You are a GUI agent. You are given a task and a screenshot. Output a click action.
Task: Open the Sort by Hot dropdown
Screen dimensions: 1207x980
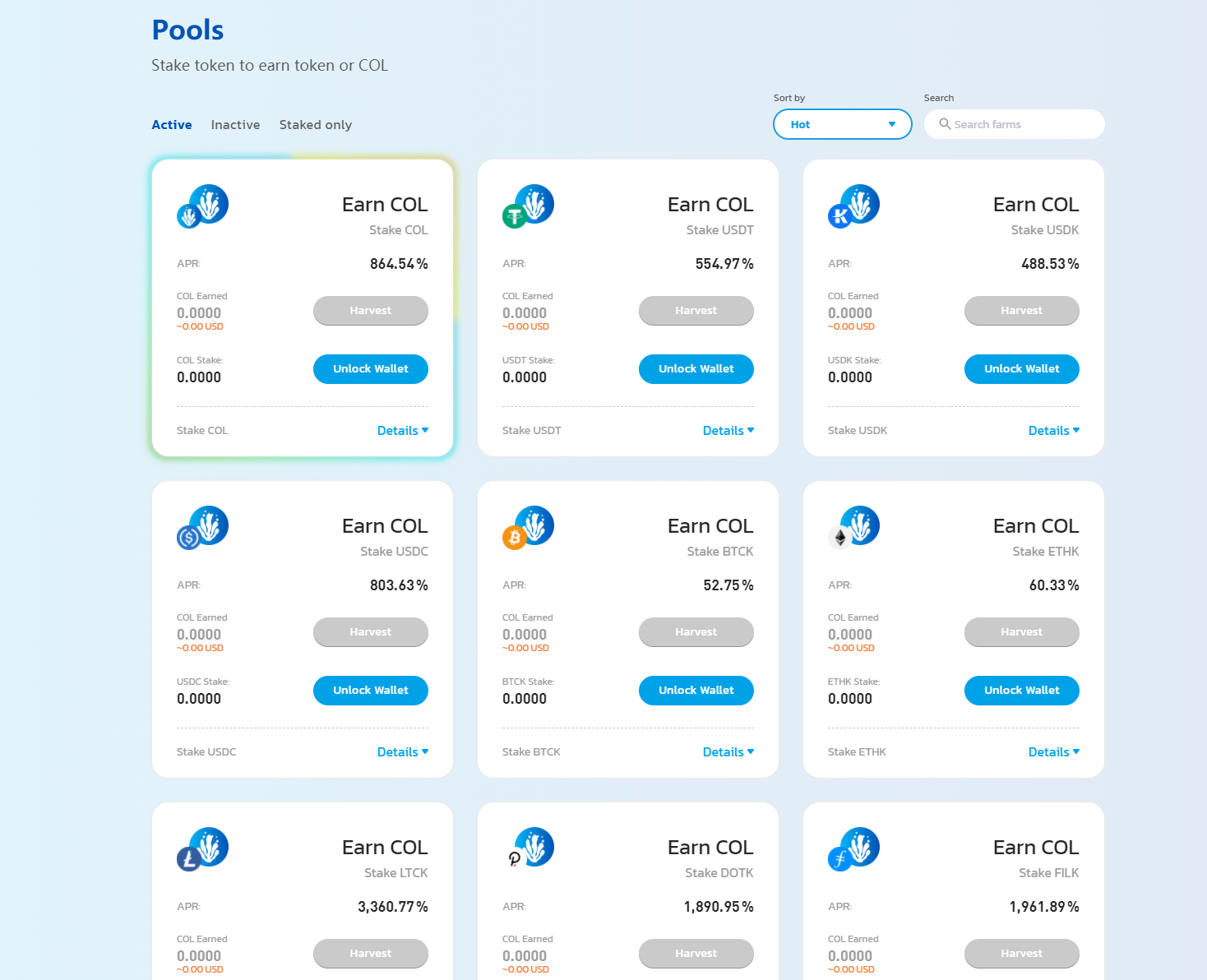coord(843,124)
